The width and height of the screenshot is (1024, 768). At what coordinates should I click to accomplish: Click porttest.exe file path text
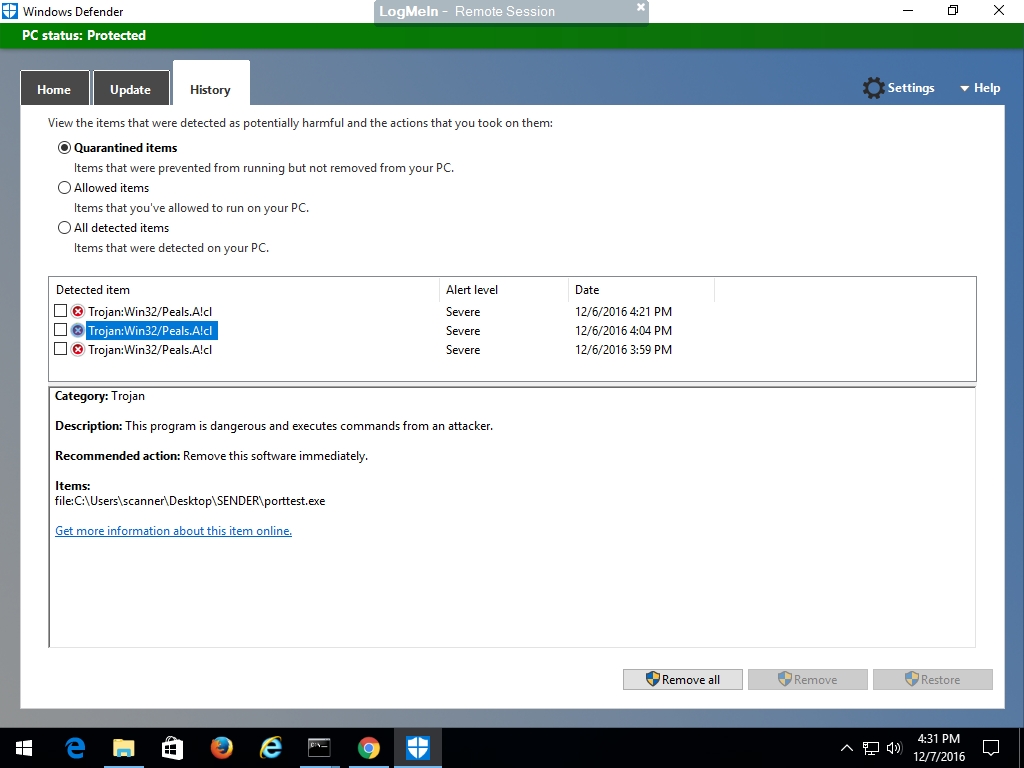point(190,501)
